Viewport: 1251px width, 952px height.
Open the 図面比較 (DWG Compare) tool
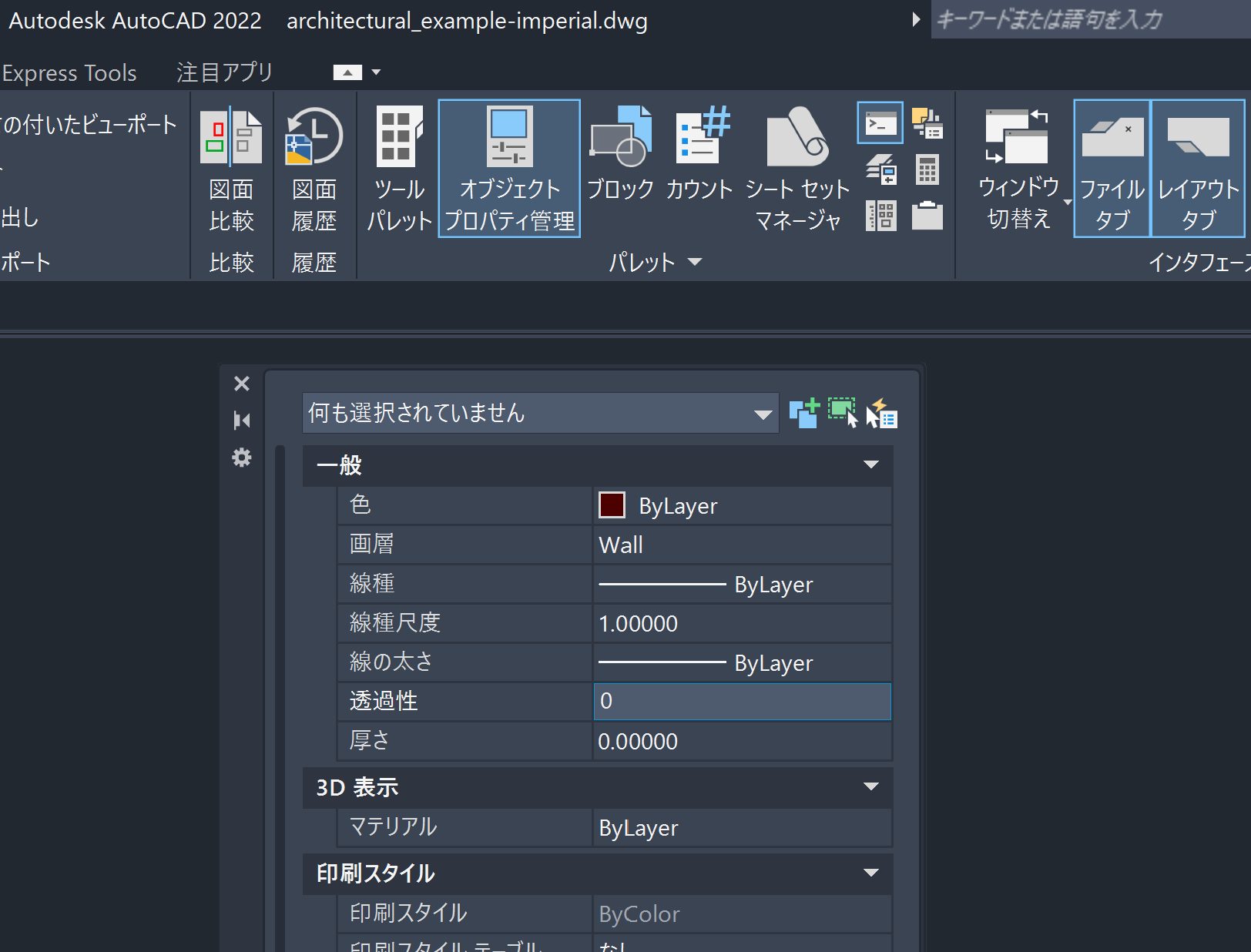(231, 169)
